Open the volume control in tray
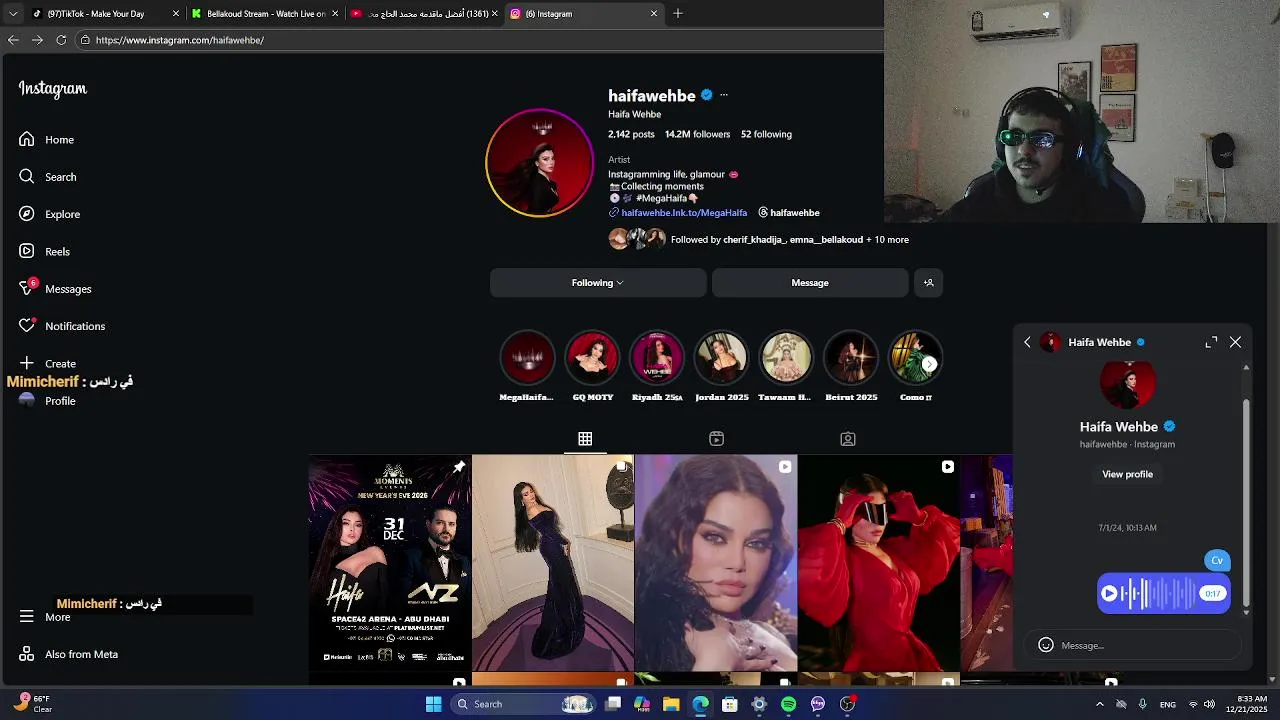Image resolution: width=1280 pixels, height=720 pixels. 1209,704
